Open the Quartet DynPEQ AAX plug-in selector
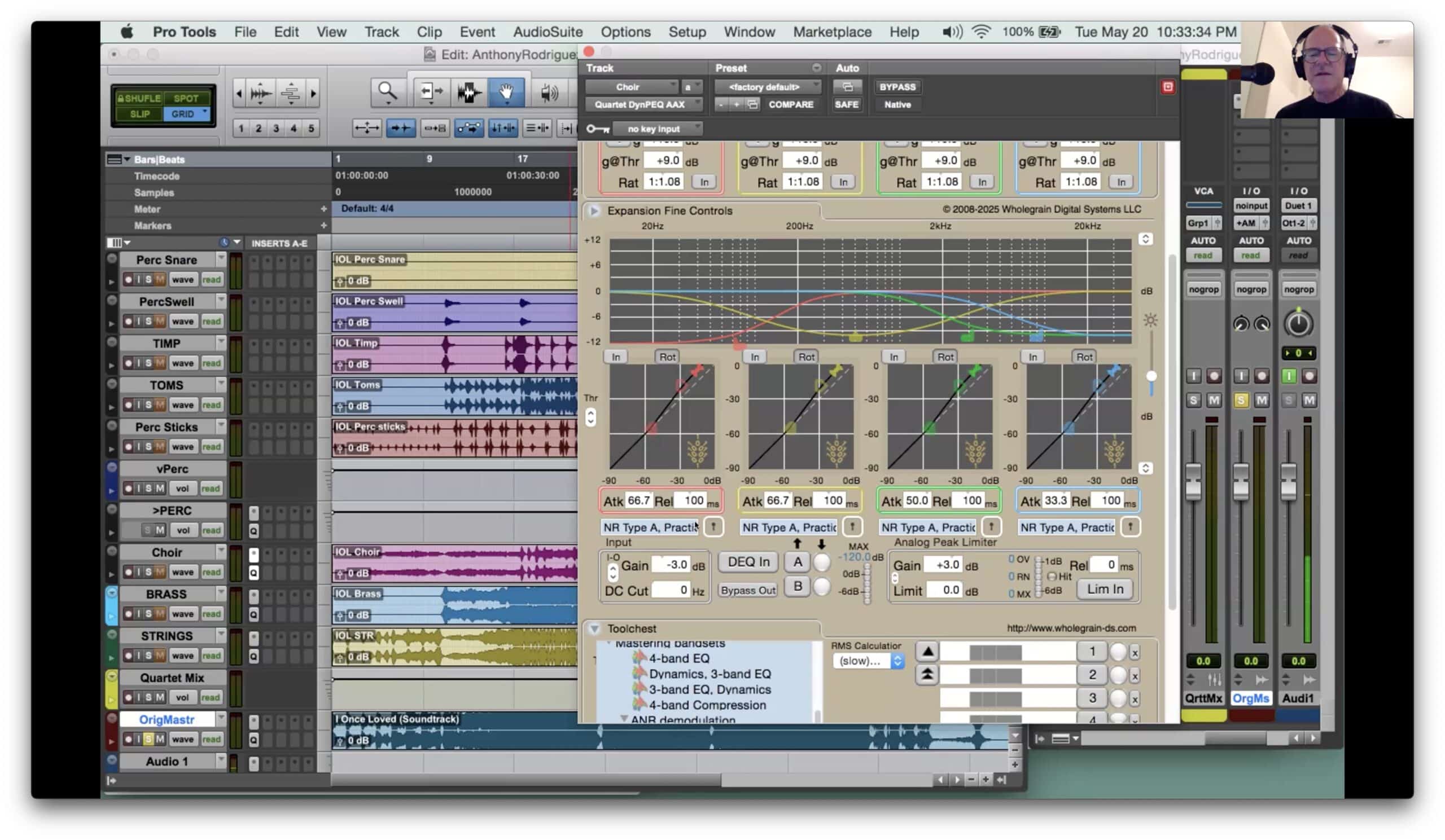1445x840 pixels. [643, 105]
